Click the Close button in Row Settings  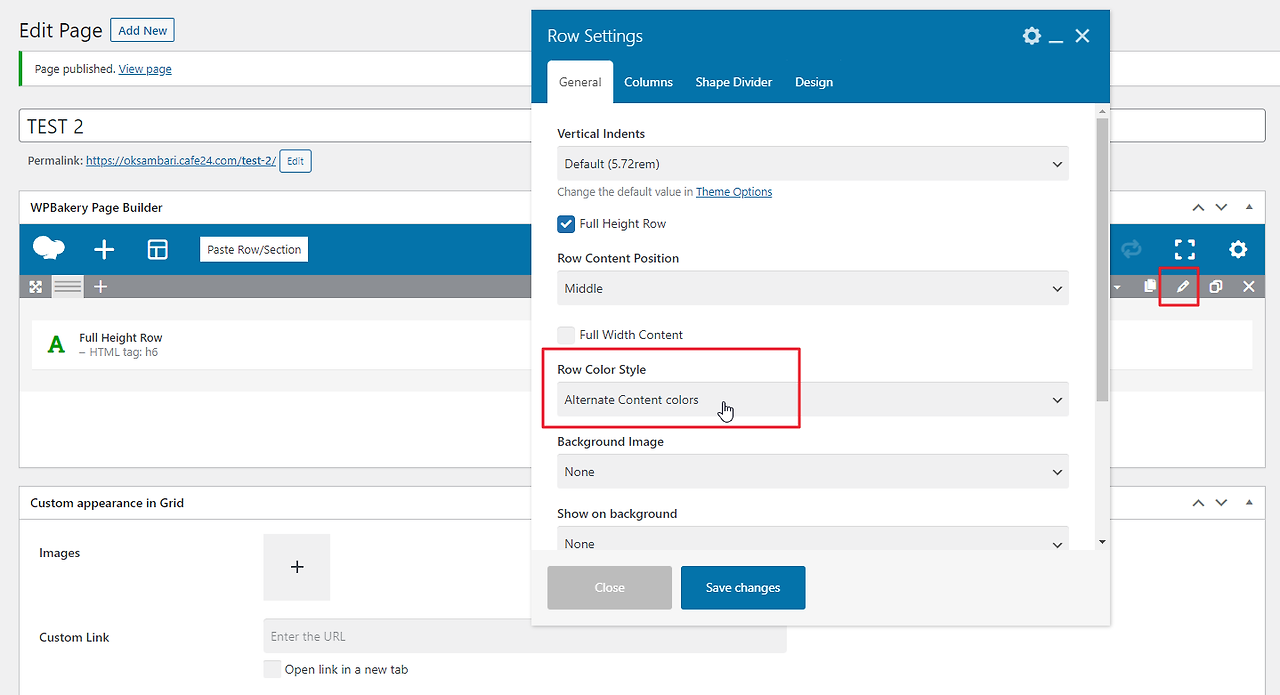coord(610,588)
